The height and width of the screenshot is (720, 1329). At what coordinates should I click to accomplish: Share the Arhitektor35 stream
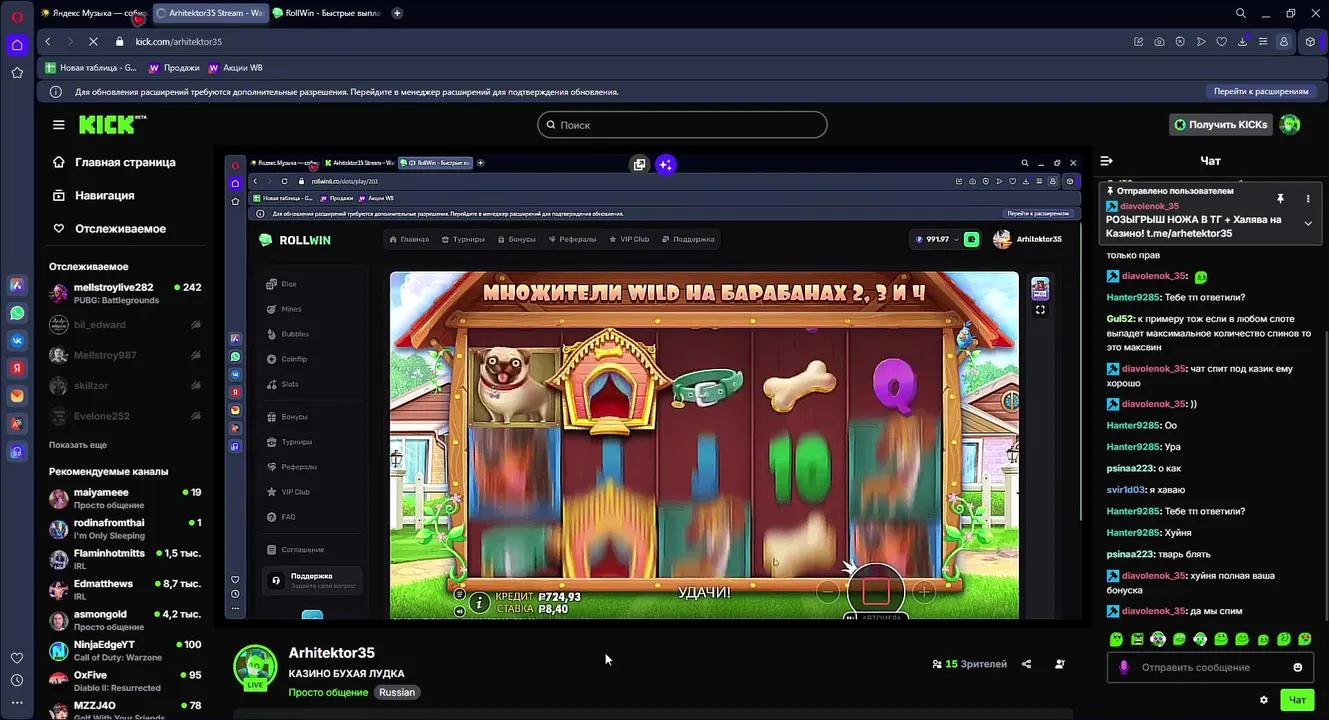[x=1027, y=664]
